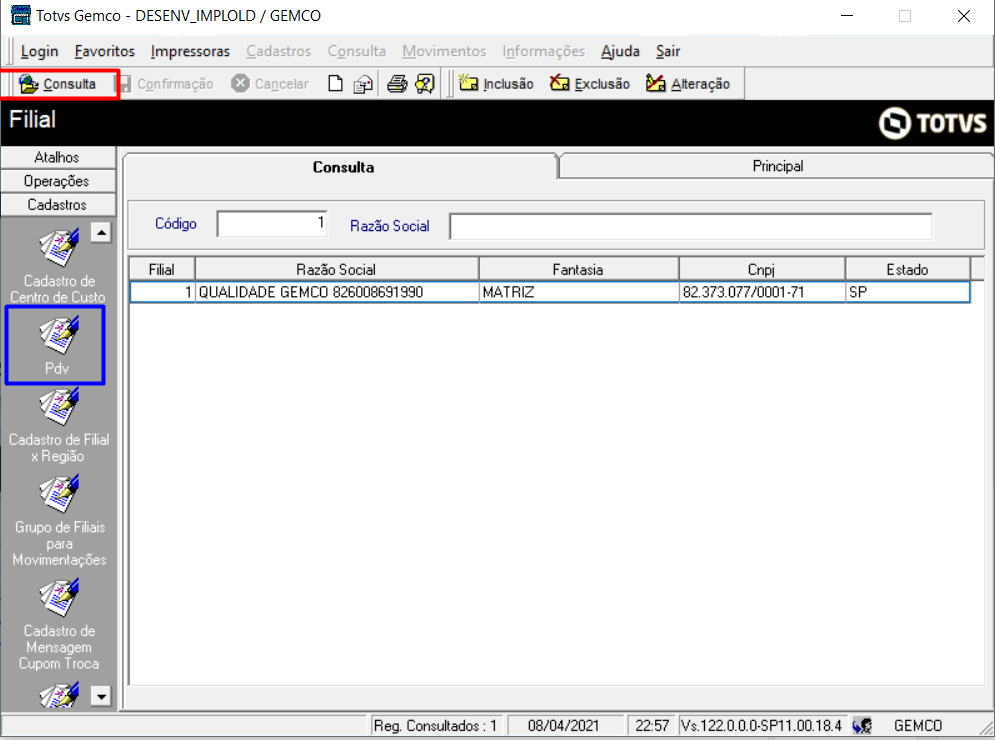This screenshot has height=740, width=995.
Task: Click the new blank page icon
Action: [x=335, y=84]
